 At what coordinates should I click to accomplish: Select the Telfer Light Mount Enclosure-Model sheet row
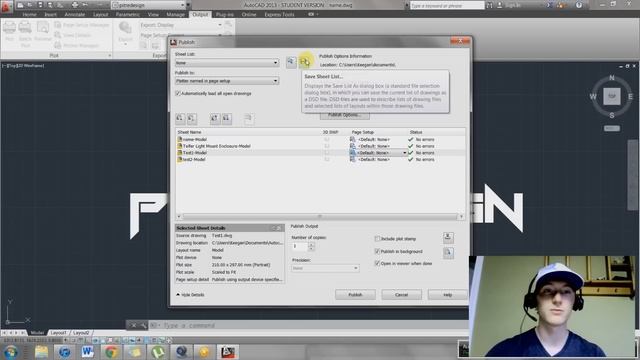pos(320,146)
